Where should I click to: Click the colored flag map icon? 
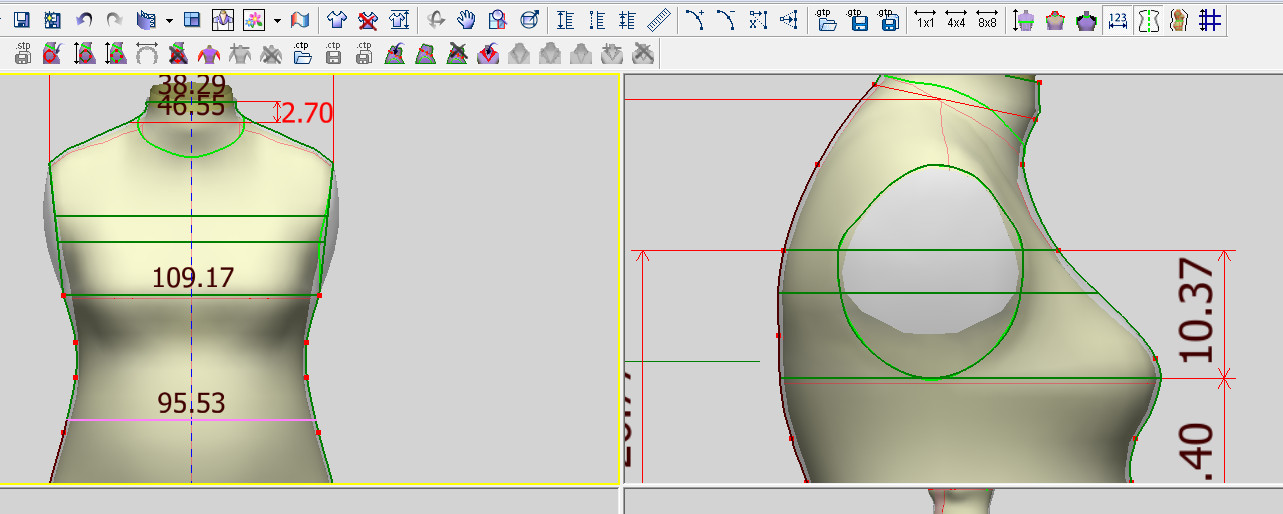[x=300, y=19]
